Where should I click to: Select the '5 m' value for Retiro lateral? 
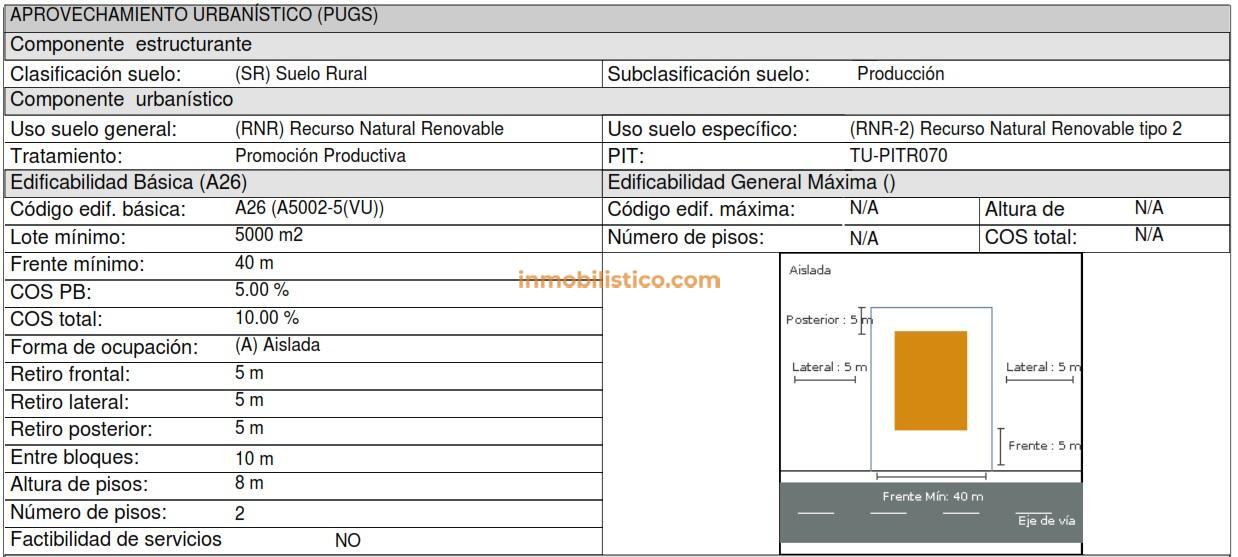[x=249, y=400]
